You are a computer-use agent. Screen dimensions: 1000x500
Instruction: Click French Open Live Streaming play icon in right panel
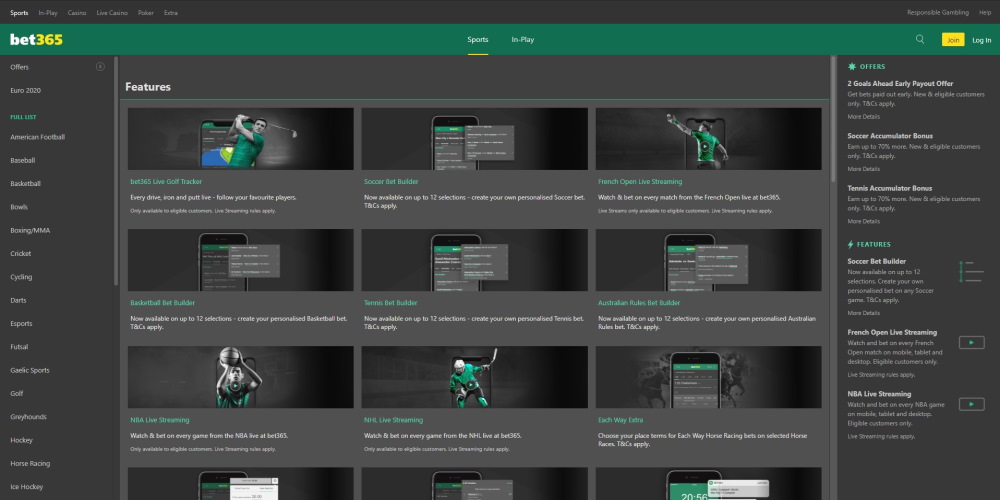tap(971, 342)
